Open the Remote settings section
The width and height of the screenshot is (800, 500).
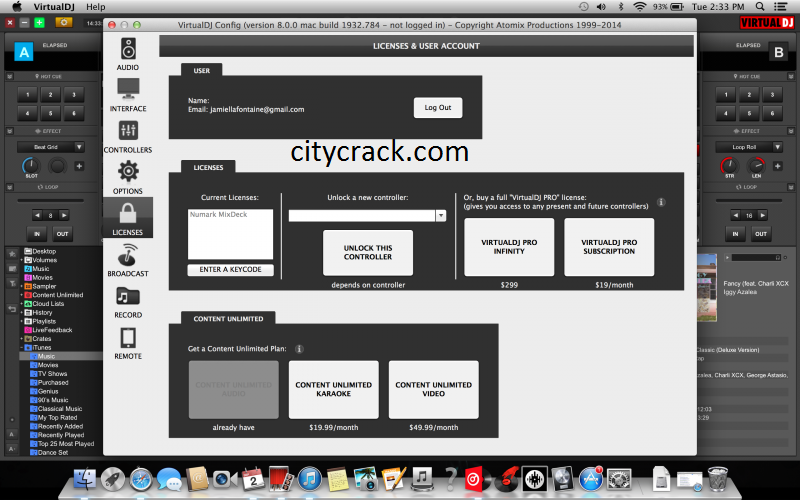[x=128, y=343]
